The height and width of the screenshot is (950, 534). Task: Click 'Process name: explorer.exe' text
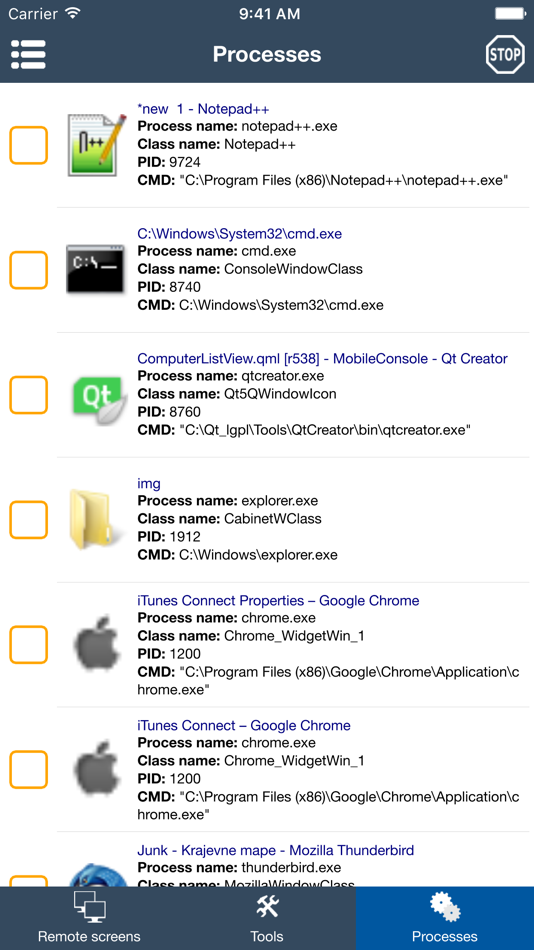[228, 501]
